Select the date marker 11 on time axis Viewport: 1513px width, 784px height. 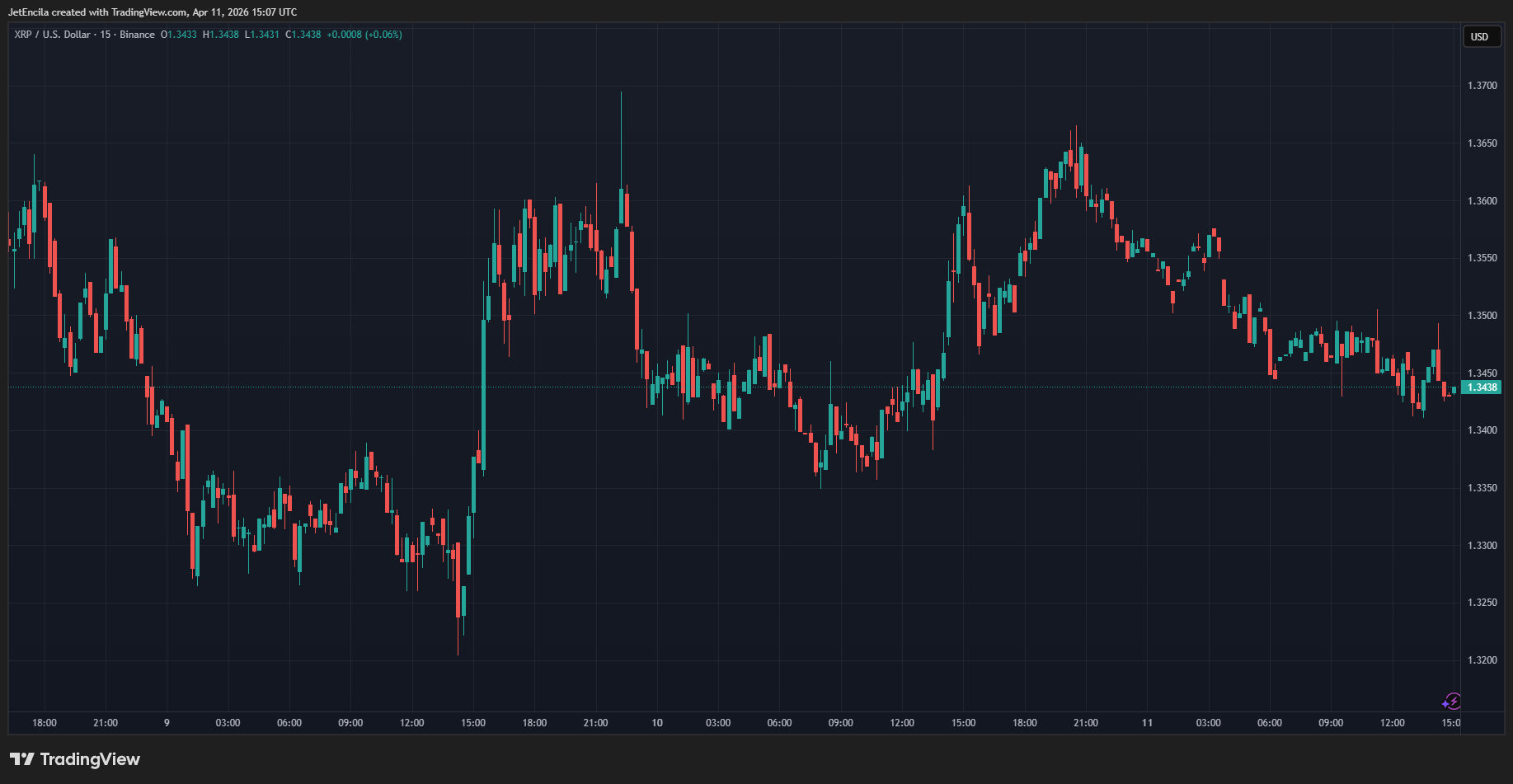pos(1147,723)
